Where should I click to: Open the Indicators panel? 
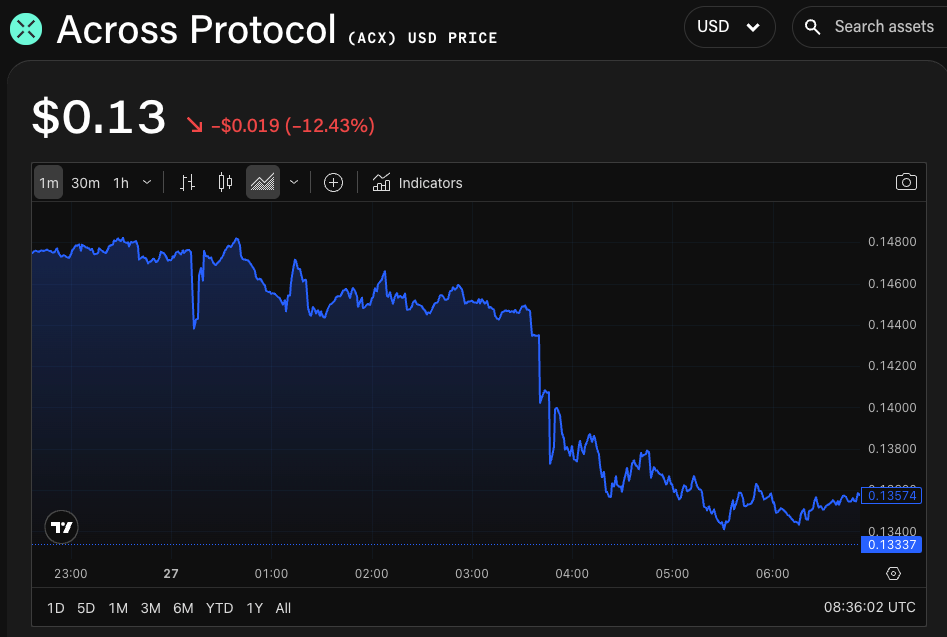click(x=417, y=182)
